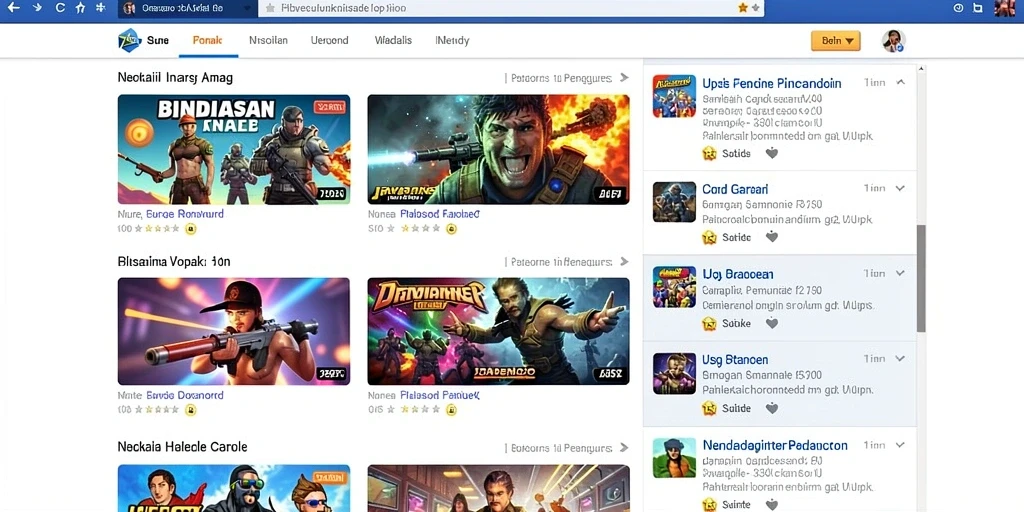1024x512 pixels.
Task: Click the bookmark star in address bar
Action: click(743, 8)
